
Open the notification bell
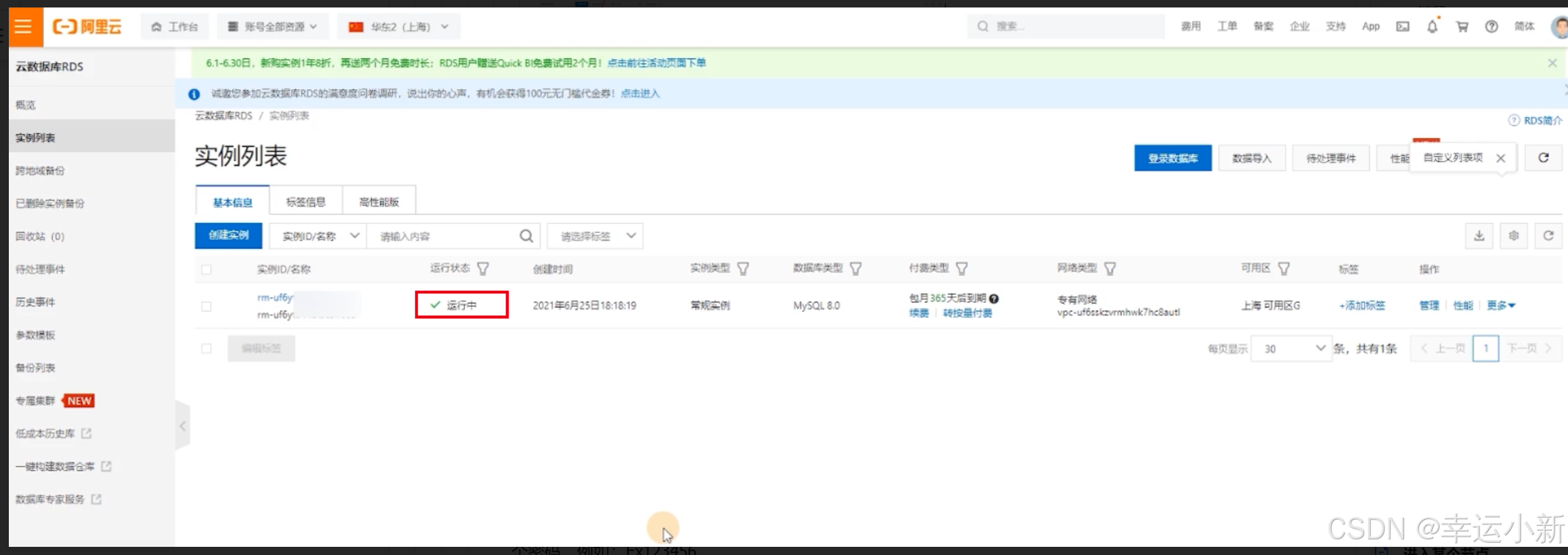pos(1432,27)
